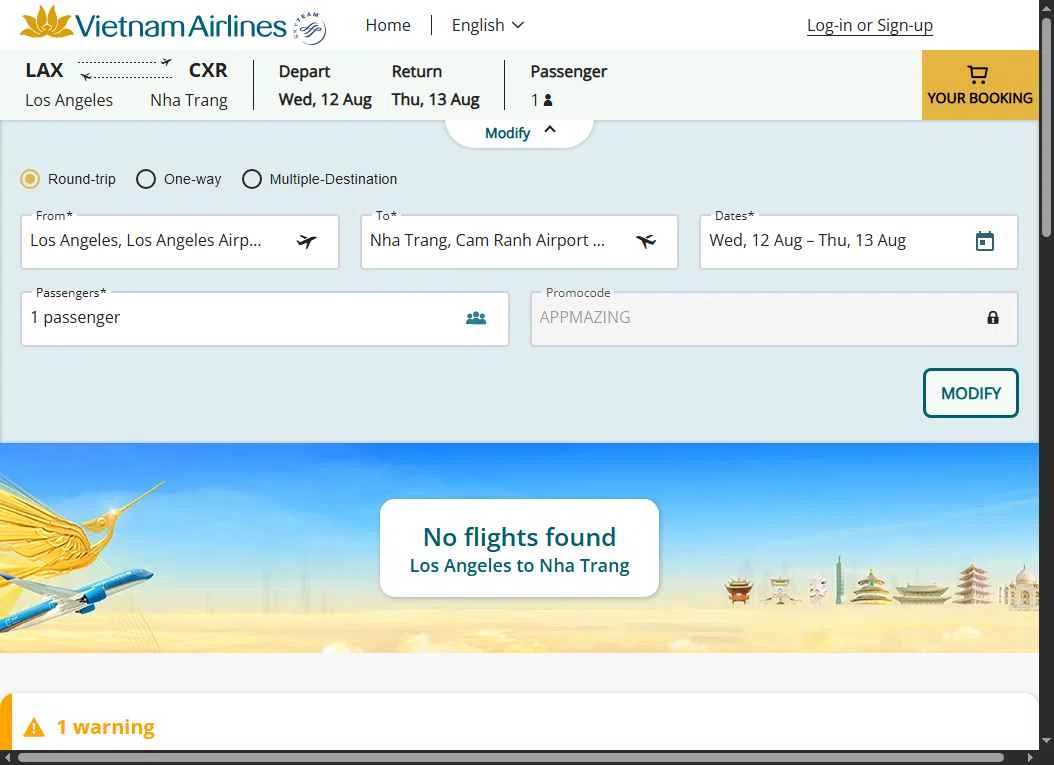Select the Multiple-Destination radio button
Screen dimensions: 1054x765
coord(251,179)
